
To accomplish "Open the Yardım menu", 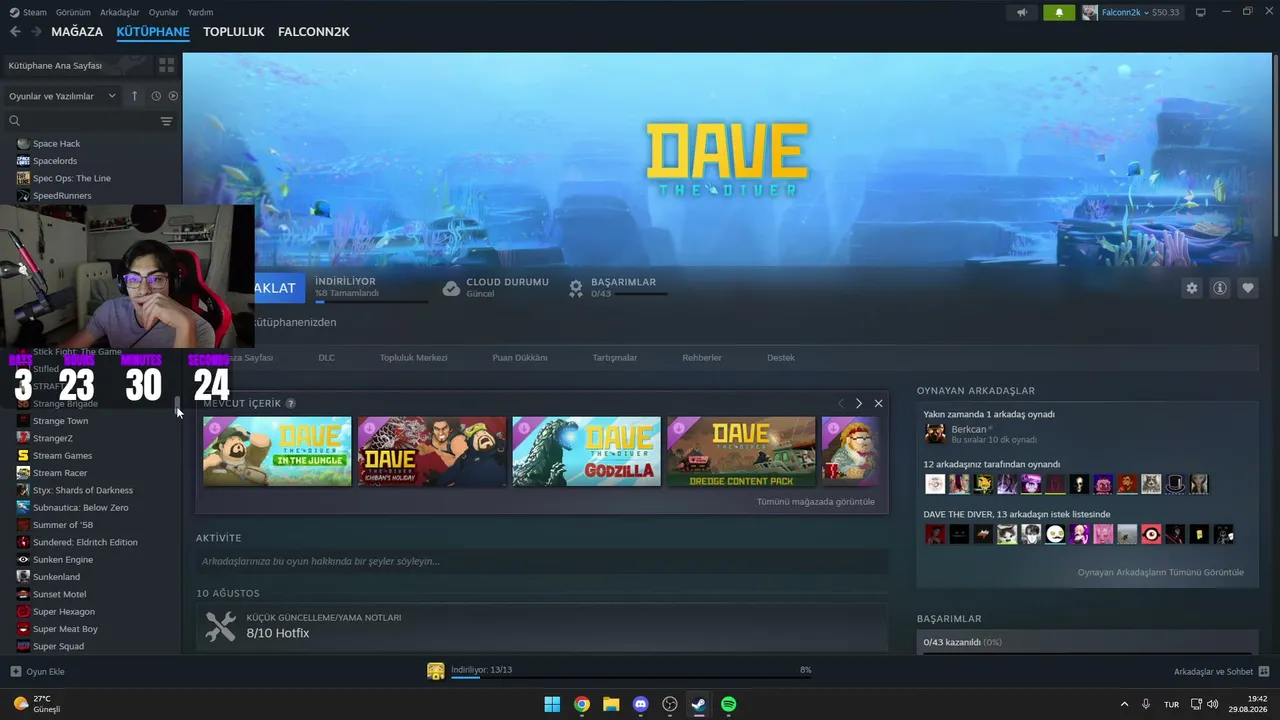I will tap(200, 12).
